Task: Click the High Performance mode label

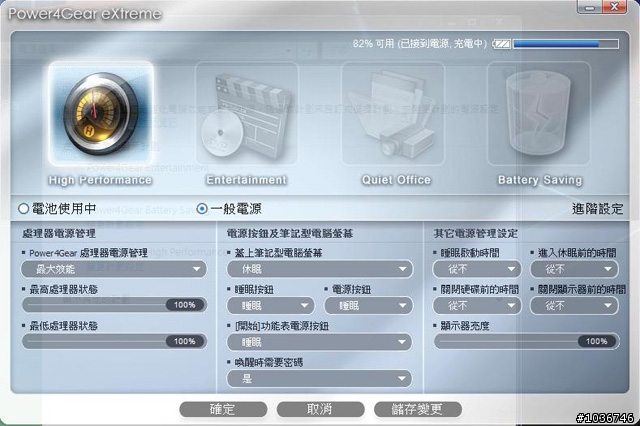Action: coord(100,180)
